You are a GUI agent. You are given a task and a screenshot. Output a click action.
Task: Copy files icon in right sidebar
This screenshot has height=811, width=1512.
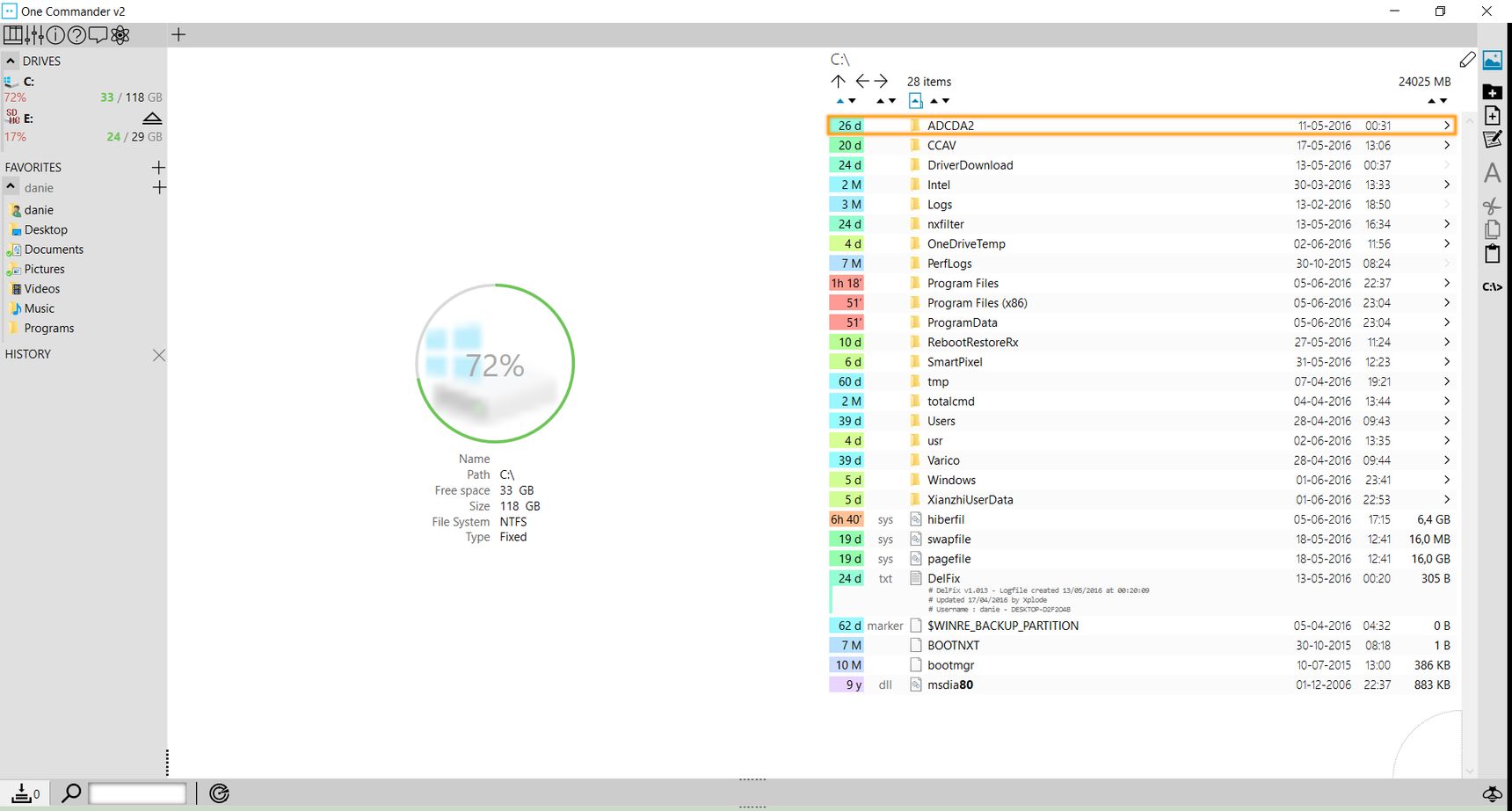pyautogui.click(x=1493, y=229)
